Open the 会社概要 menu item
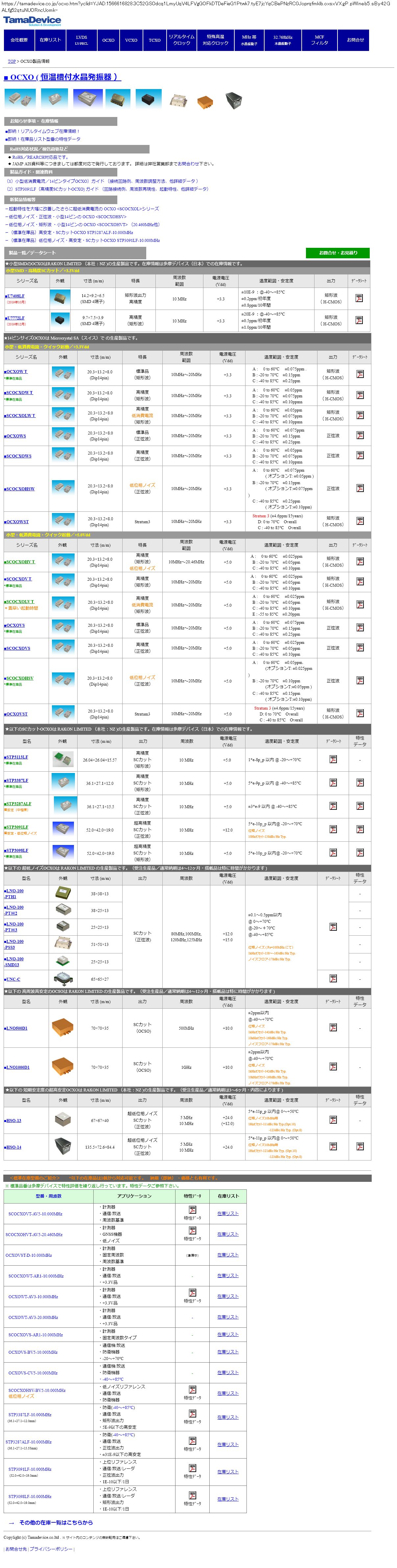The width and height of the screenshot is (397, 1568). point(19,40)
